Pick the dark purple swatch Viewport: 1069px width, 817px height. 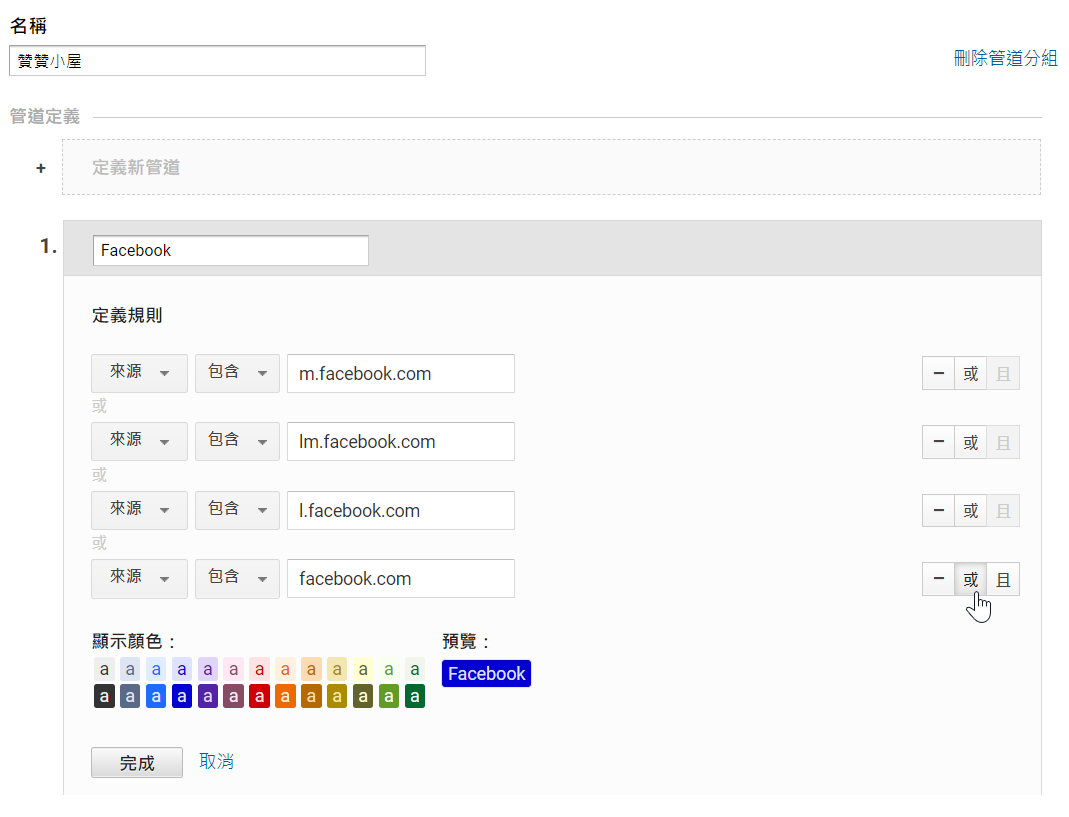click(208, 696)
